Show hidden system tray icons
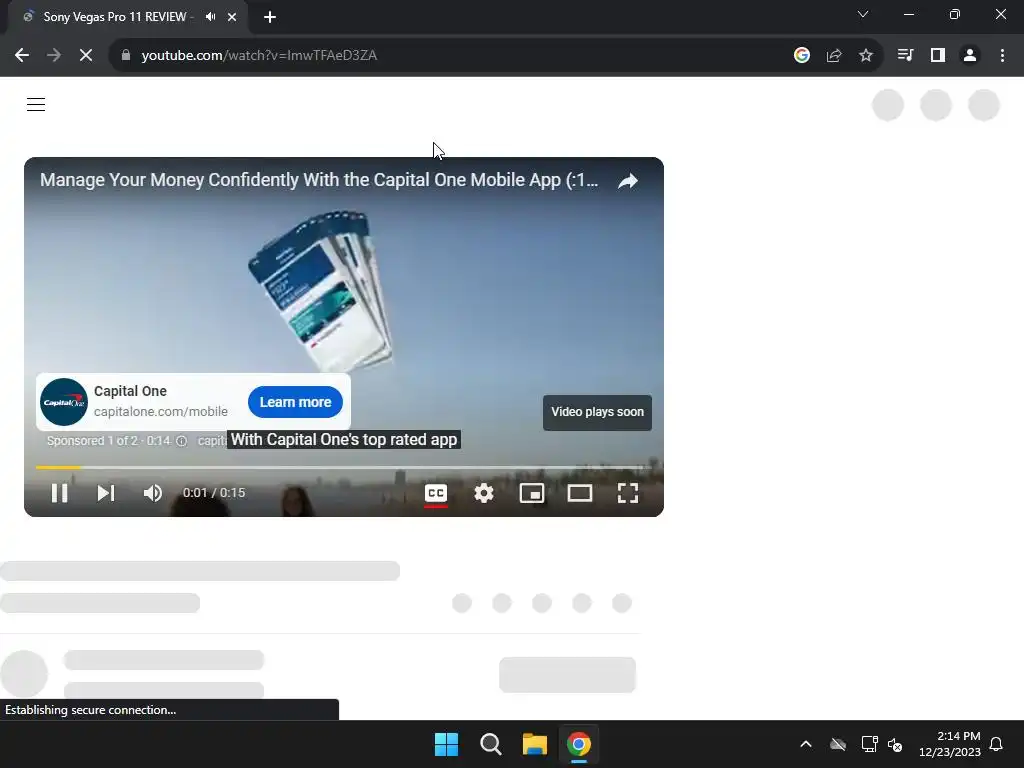 (806, 744)
